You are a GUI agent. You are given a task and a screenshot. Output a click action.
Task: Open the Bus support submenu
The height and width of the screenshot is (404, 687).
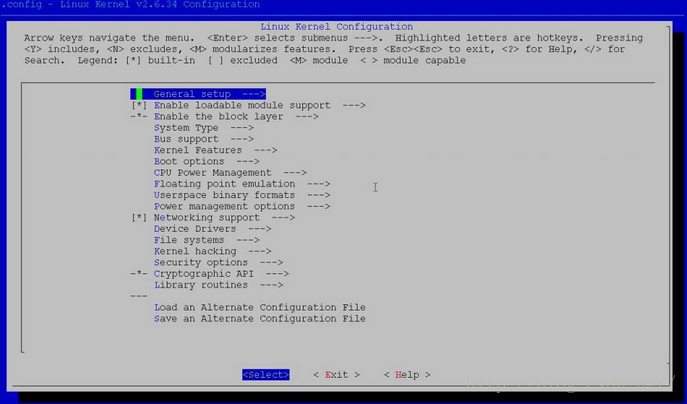pyautogui.click(x=204, y=139)
